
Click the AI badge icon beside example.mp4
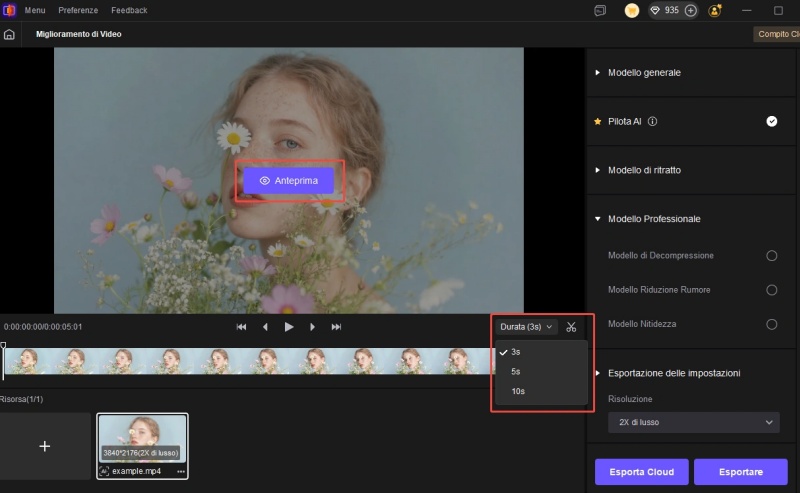point(104,471)
